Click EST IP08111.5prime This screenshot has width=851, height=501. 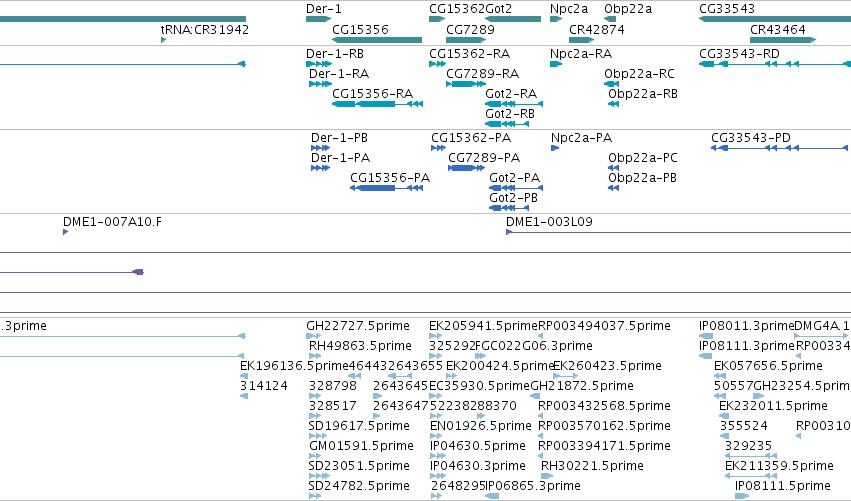[783, 486]
